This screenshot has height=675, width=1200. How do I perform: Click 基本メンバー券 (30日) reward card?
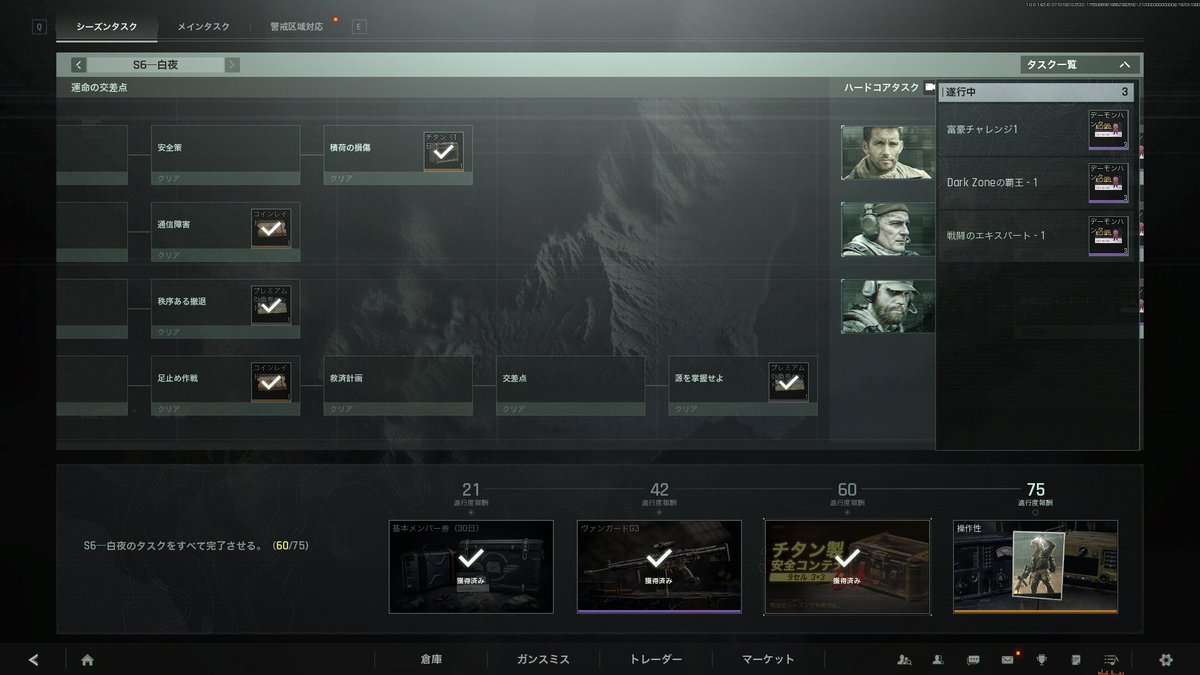(471, 566)
